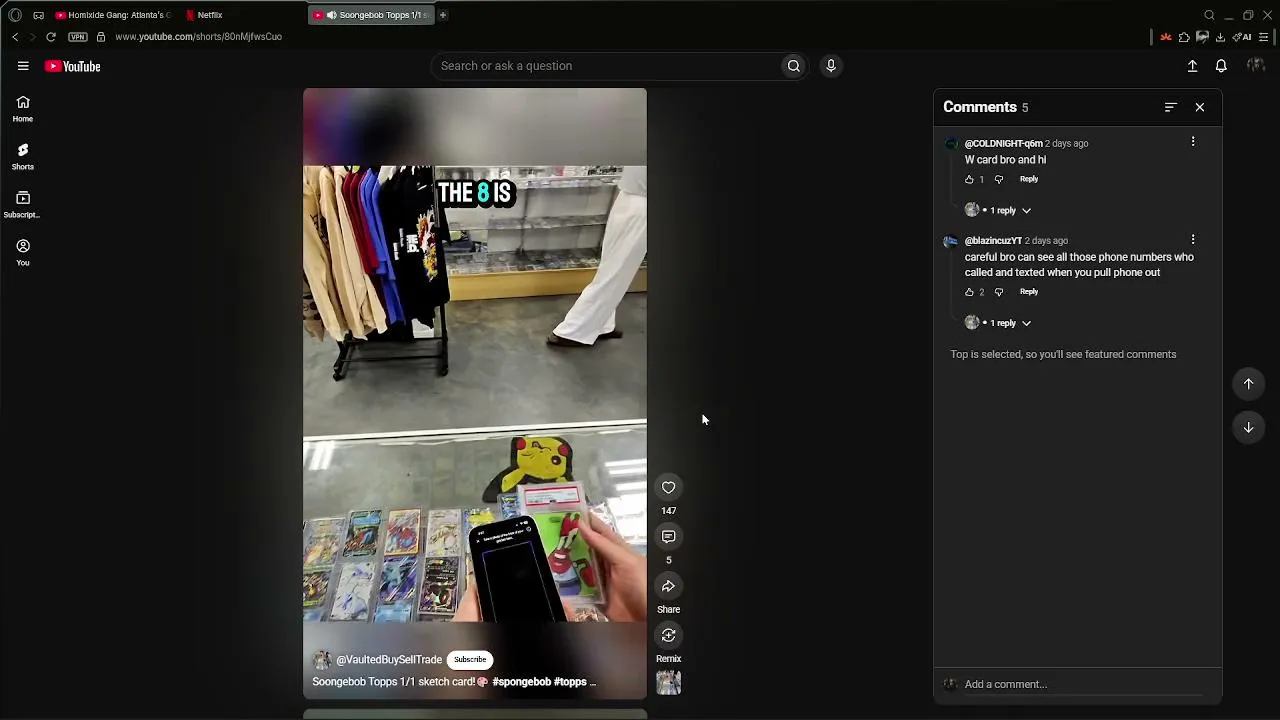1280x720 pixels.
Task: Open the sound thumbnail below Remix
Action: pyautogui.click(x=668, y=683)
